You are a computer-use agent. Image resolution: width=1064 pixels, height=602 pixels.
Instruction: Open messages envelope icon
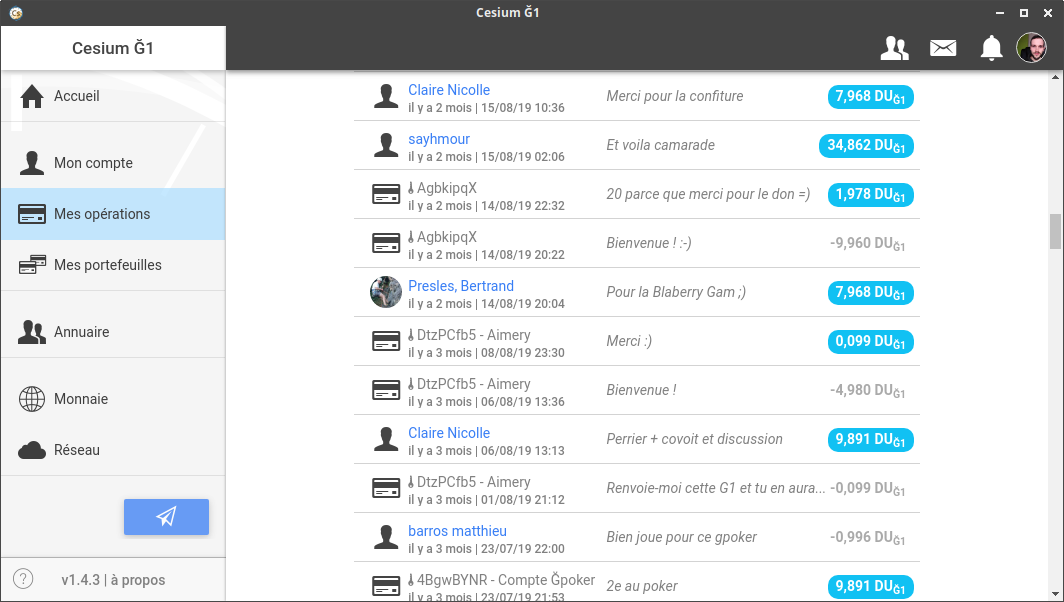point(943,48)
